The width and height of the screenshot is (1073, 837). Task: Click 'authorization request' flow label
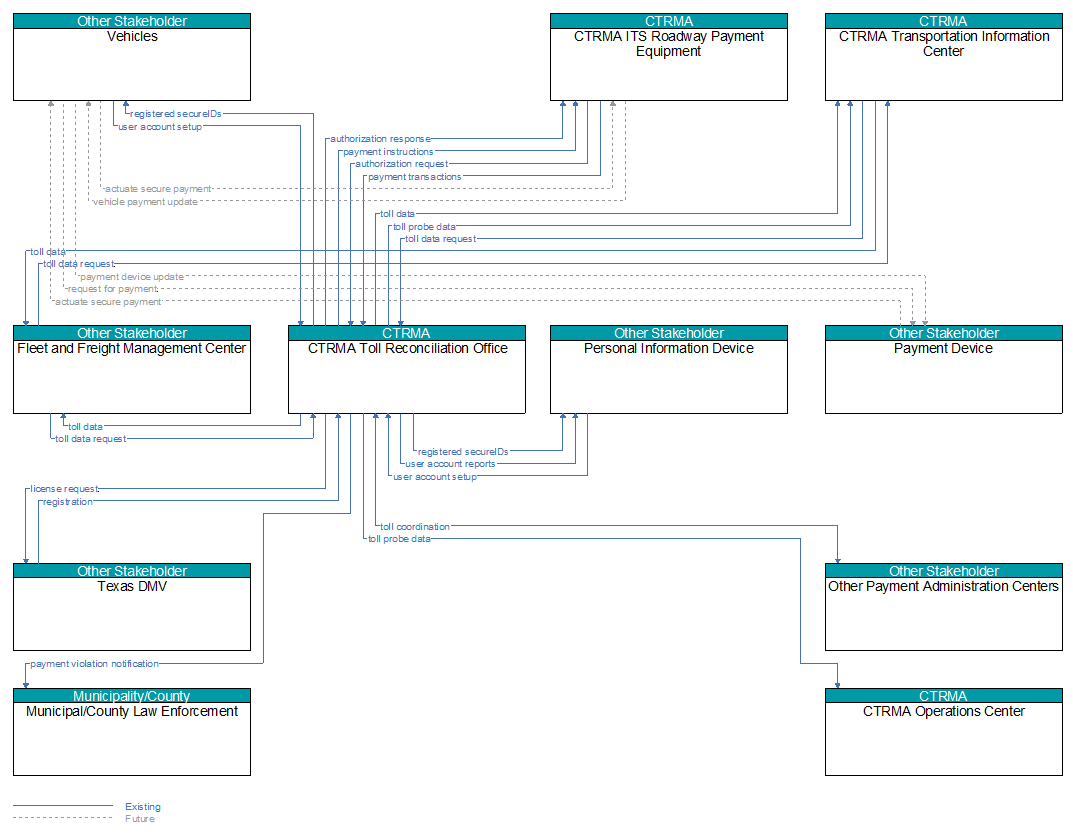(402, 164)
